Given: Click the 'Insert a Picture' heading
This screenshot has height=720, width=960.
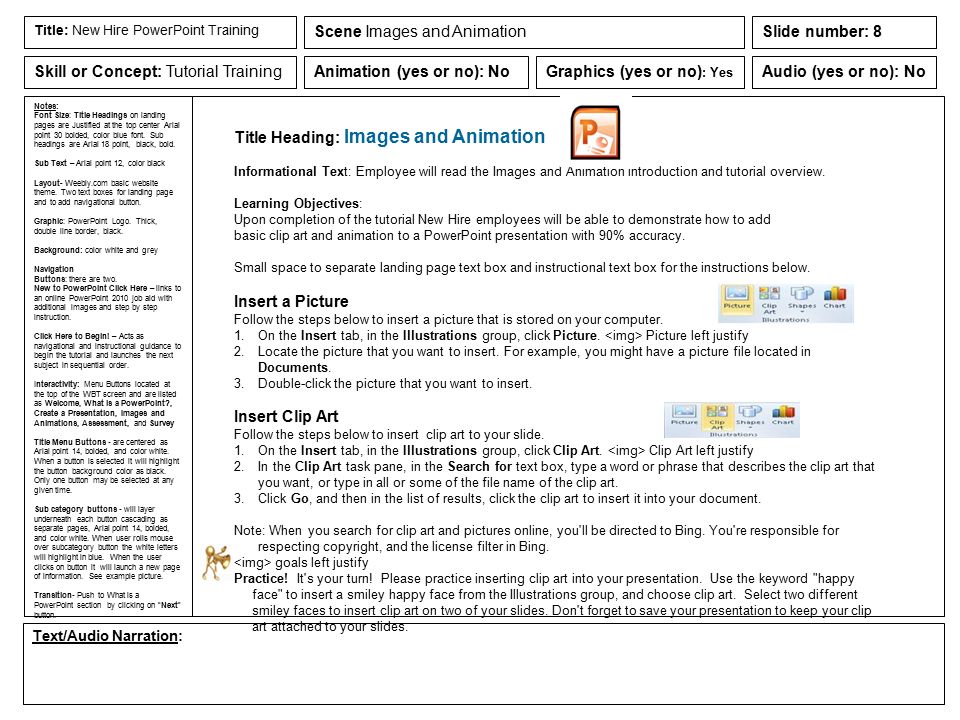Looking at the screenshot, I should click(x=291, y=301).
